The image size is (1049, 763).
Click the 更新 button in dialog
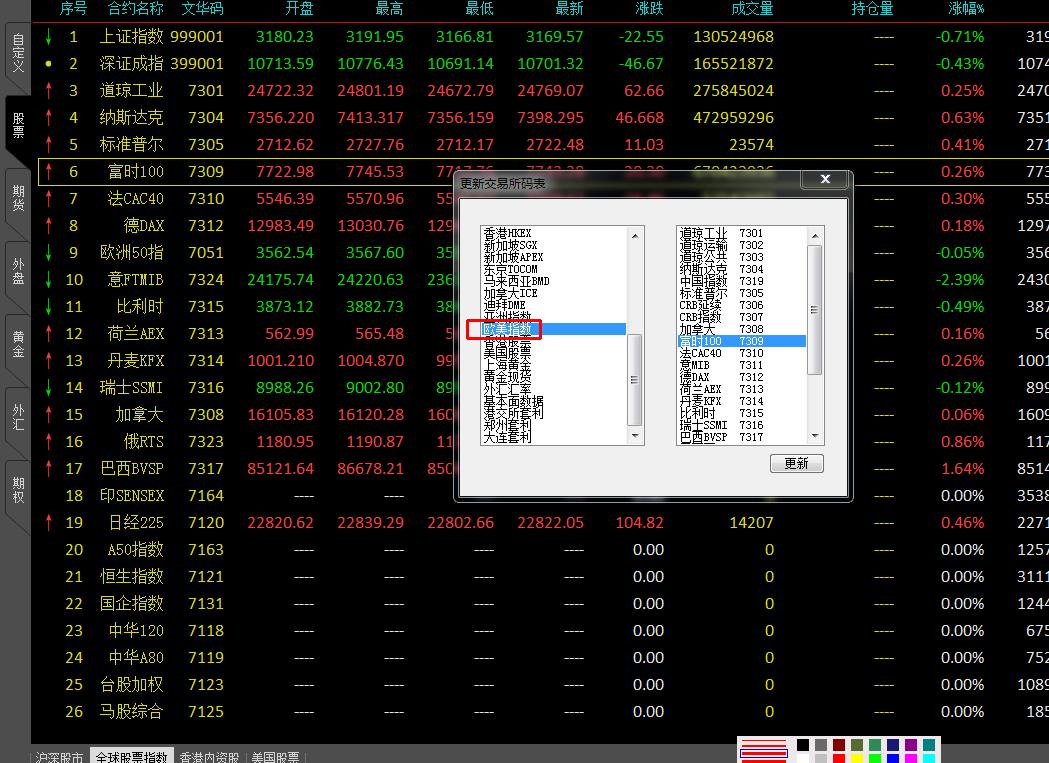click(x=796, y=464)
